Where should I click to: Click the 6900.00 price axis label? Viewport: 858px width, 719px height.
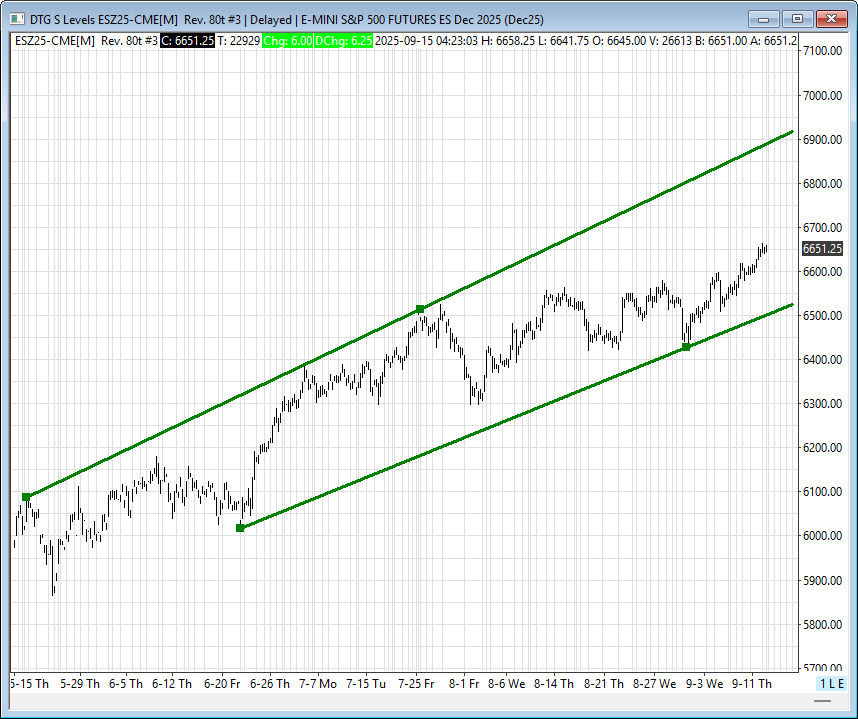tap(822, 140)
